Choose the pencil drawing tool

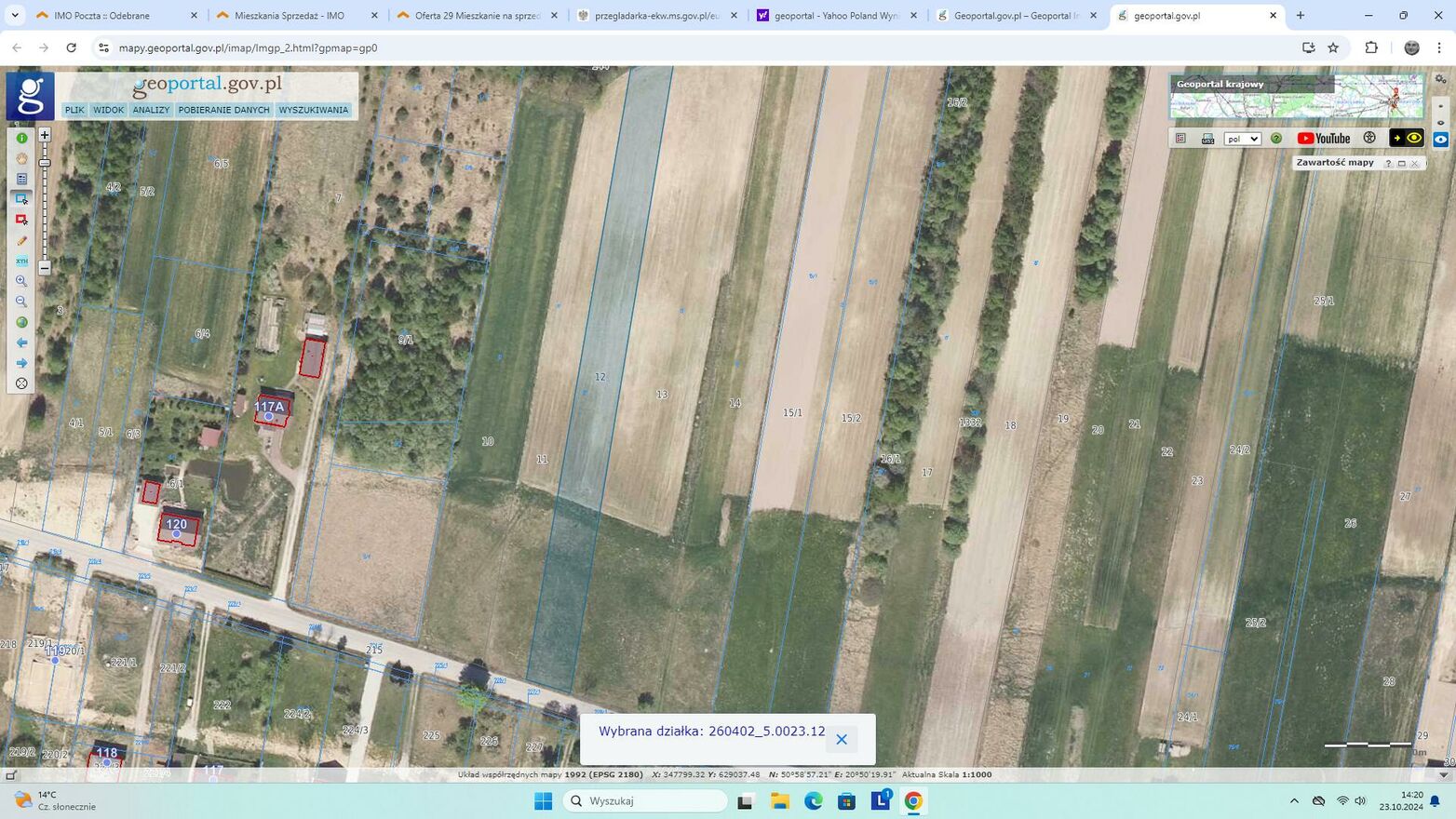click(x=21, y=240)
